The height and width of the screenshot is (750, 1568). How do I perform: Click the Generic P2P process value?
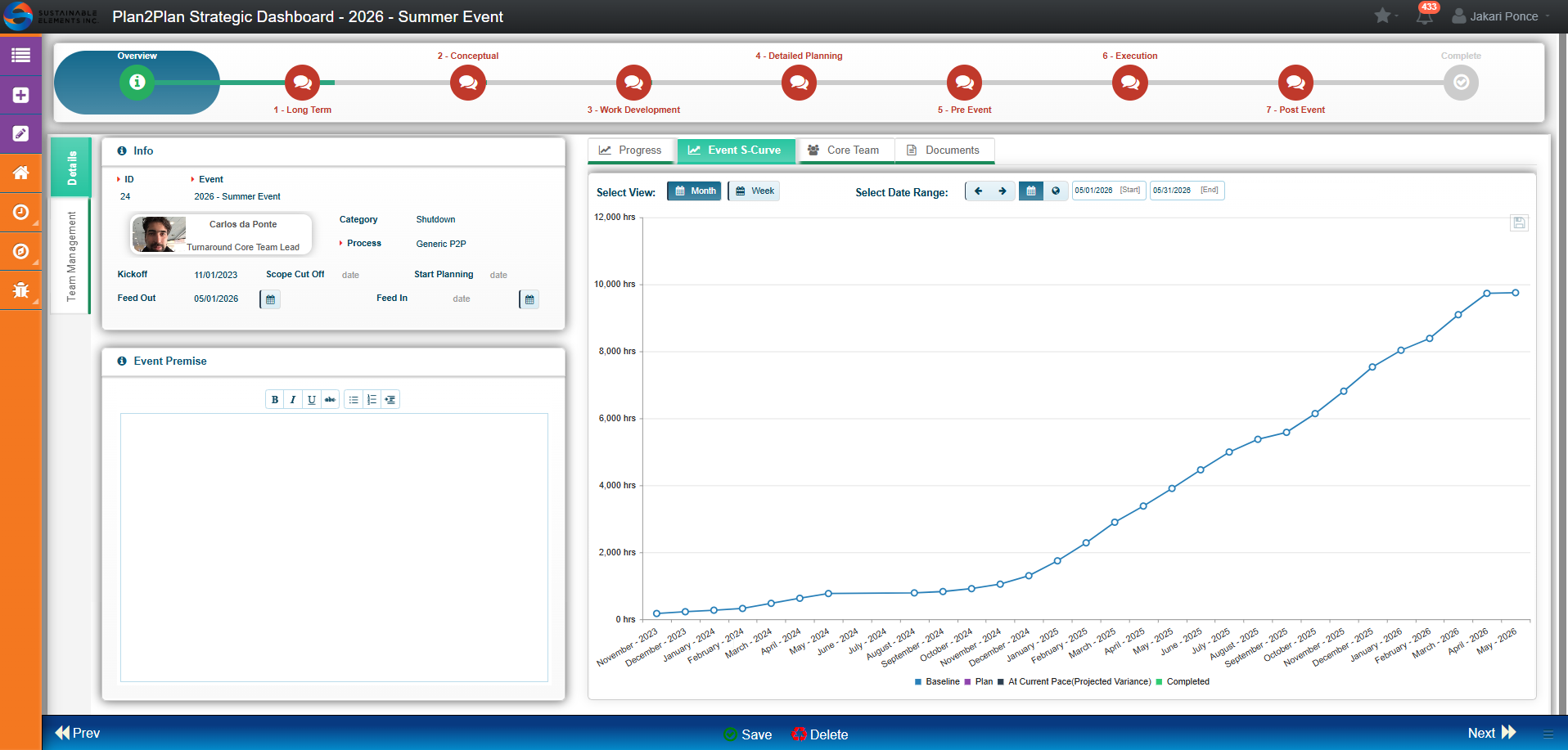click(441, 244)
